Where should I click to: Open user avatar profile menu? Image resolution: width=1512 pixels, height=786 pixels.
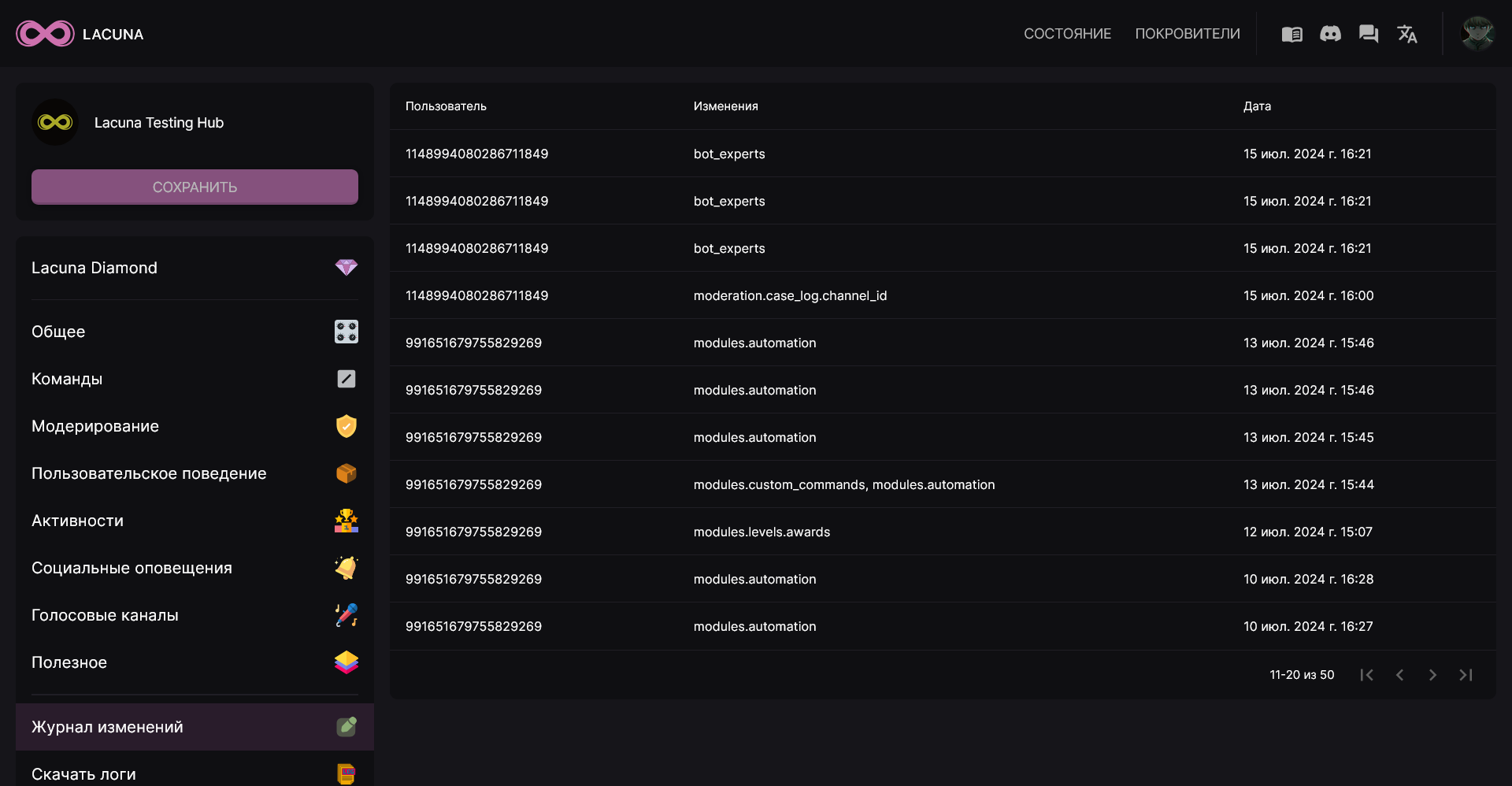point(1477,34)
